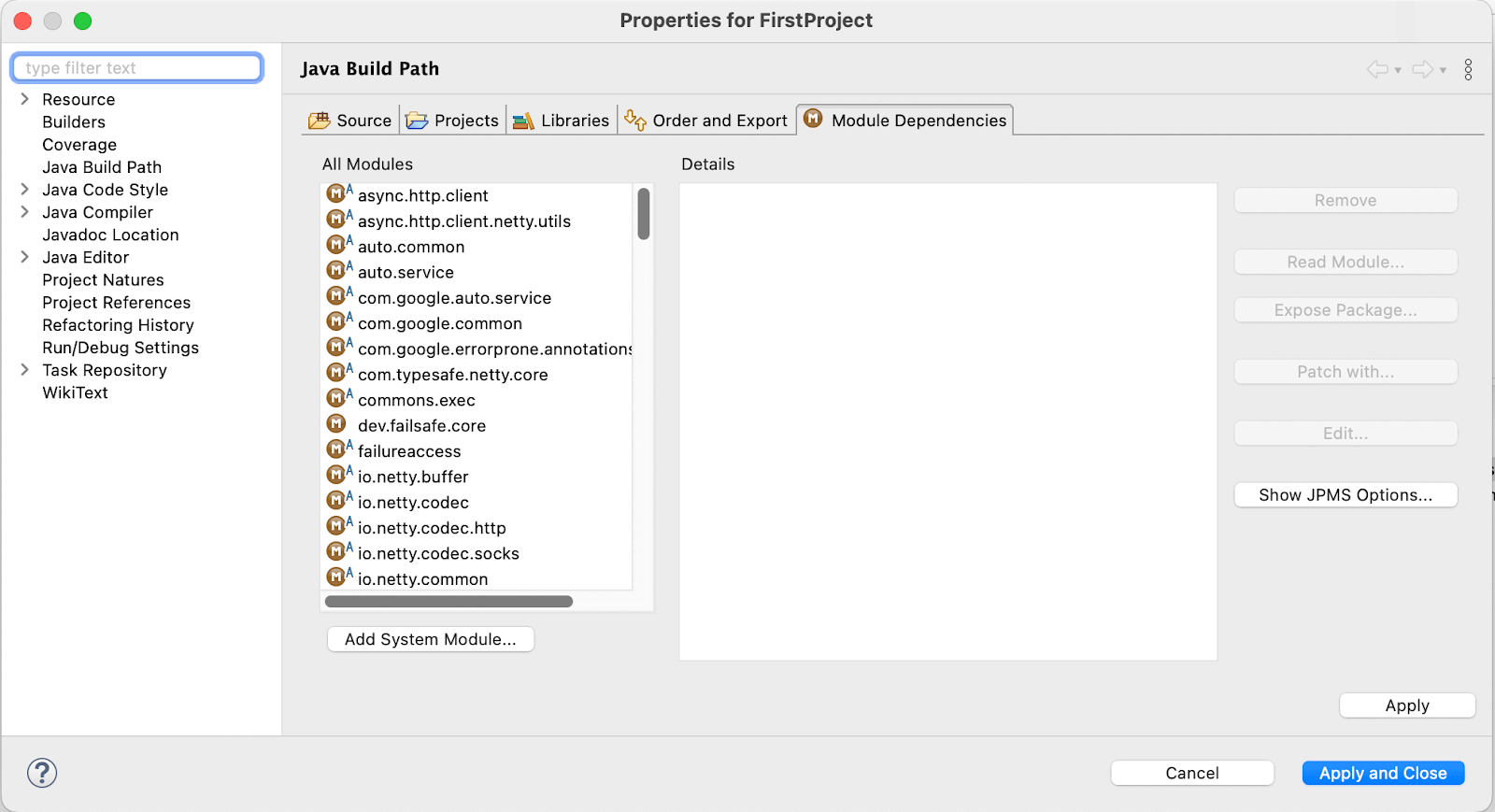Click module icon beside io.netty.common

(337, 577)
